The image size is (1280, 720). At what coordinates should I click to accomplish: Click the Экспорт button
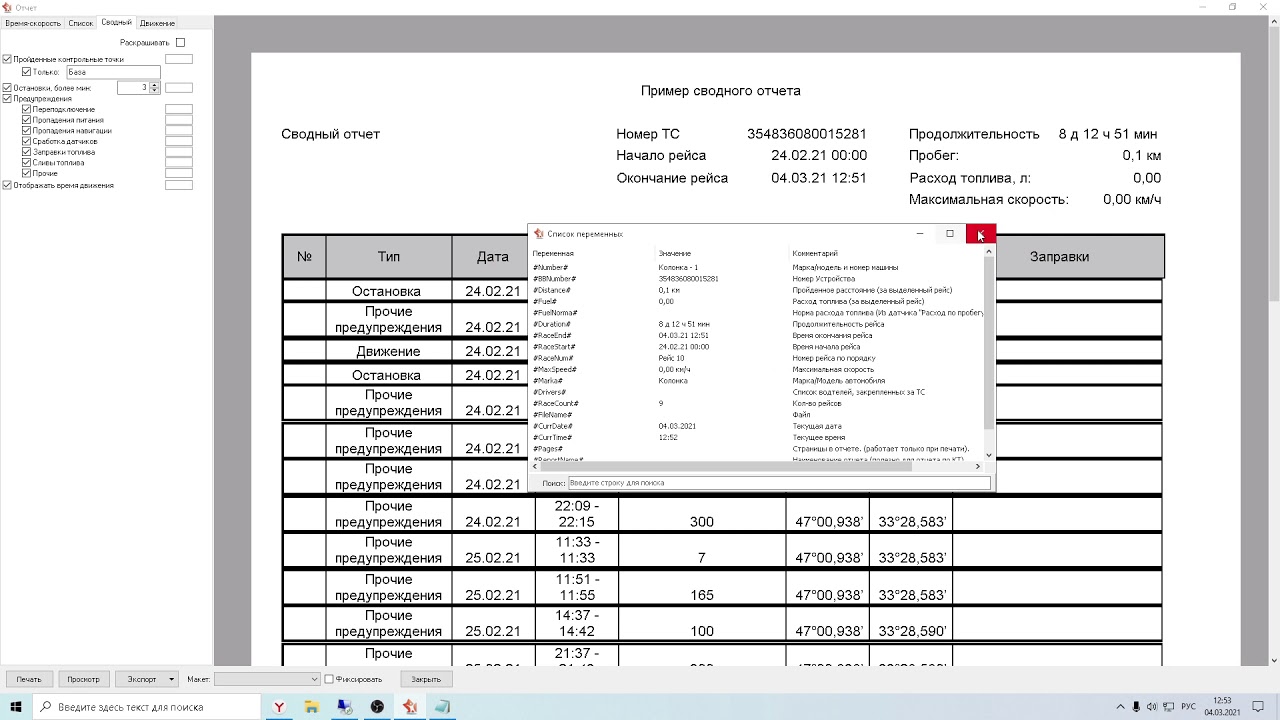point(141,680)
